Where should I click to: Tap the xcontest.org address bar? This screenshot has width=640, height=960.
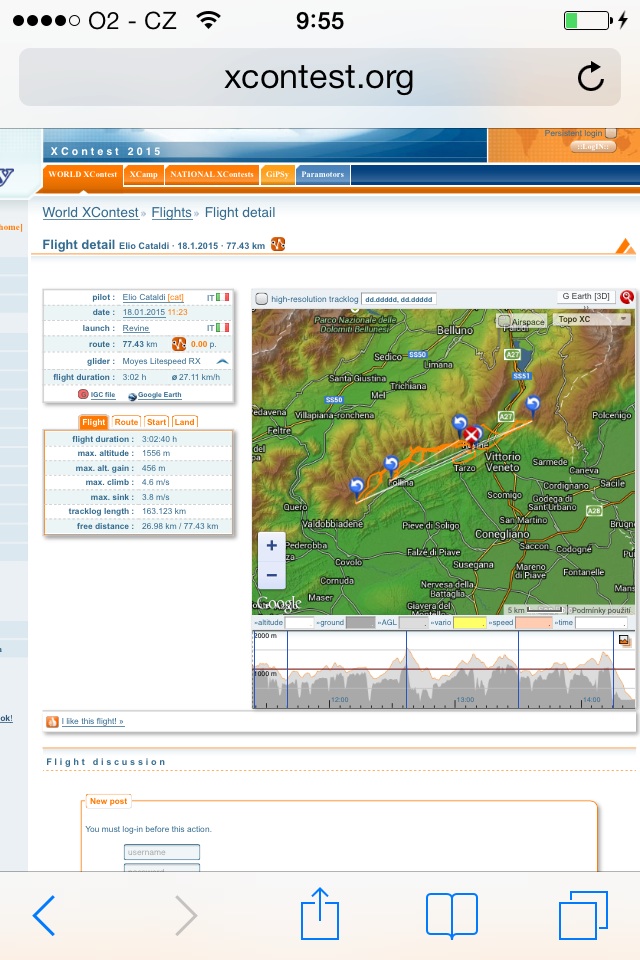(x=320, y=77)
